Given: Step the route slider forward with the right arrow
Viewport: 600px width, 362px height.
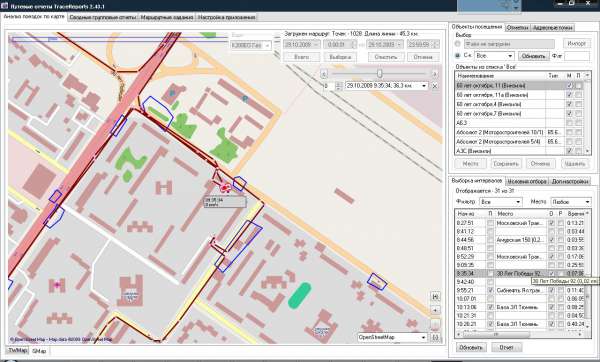Looking at the screenshot, I should [435, 73].
